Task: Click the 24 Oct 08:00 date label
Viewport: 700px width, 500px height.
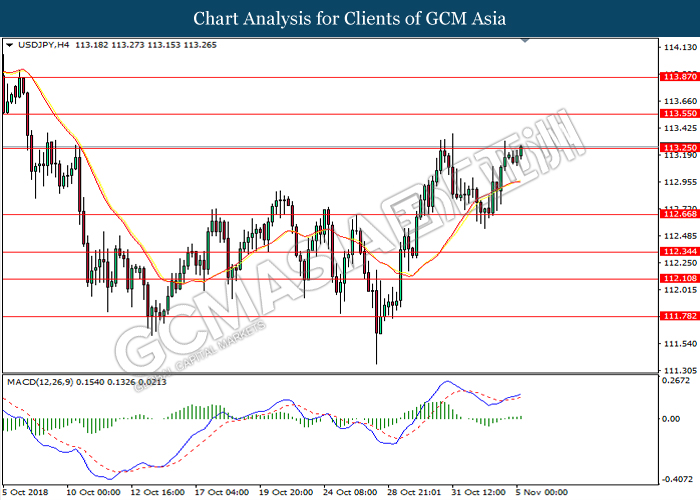Action: pyautogui.click(x=350, y=492)
